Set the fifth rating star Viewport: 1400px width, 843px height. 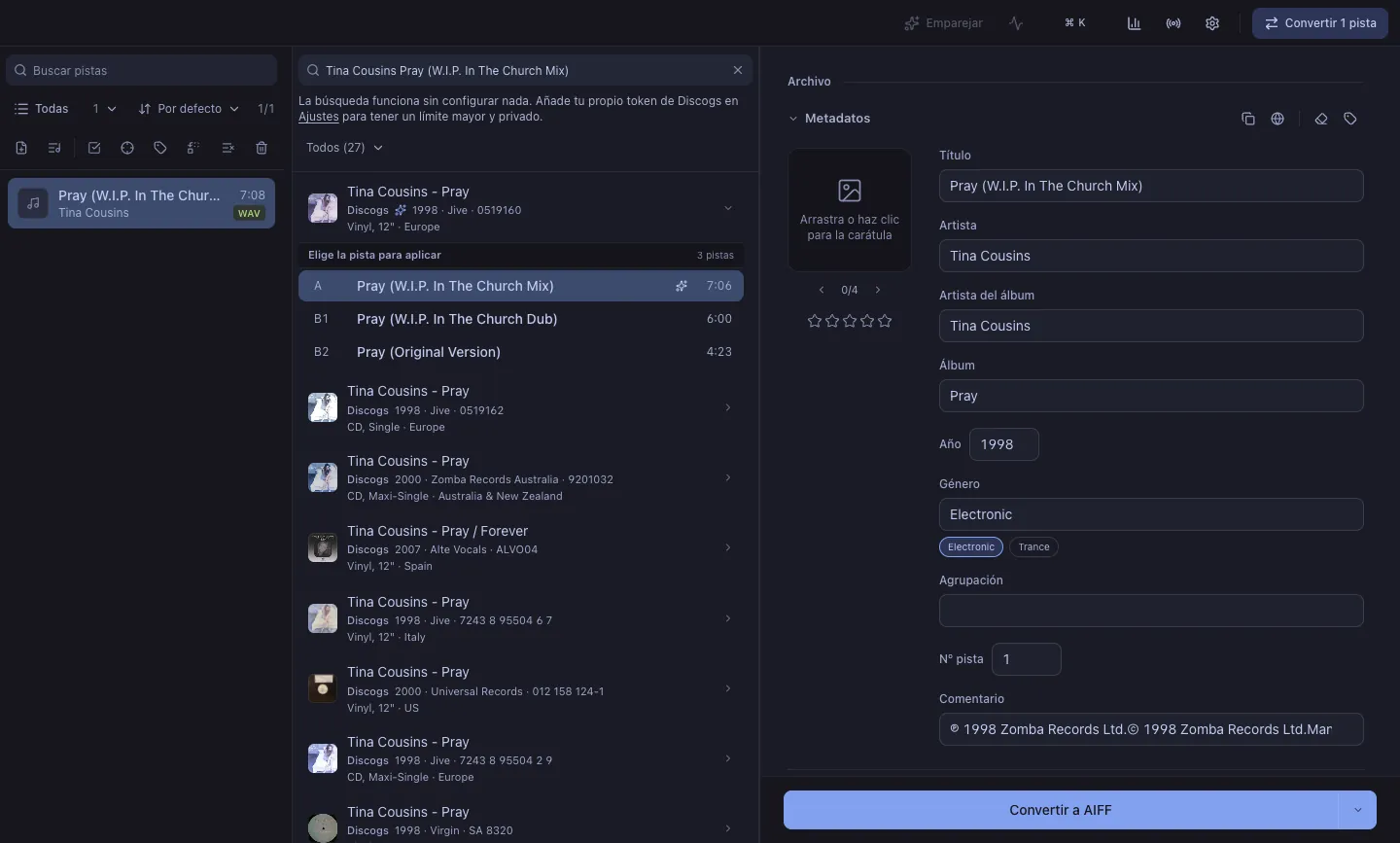pyautogui.click(x=885, y=321)
